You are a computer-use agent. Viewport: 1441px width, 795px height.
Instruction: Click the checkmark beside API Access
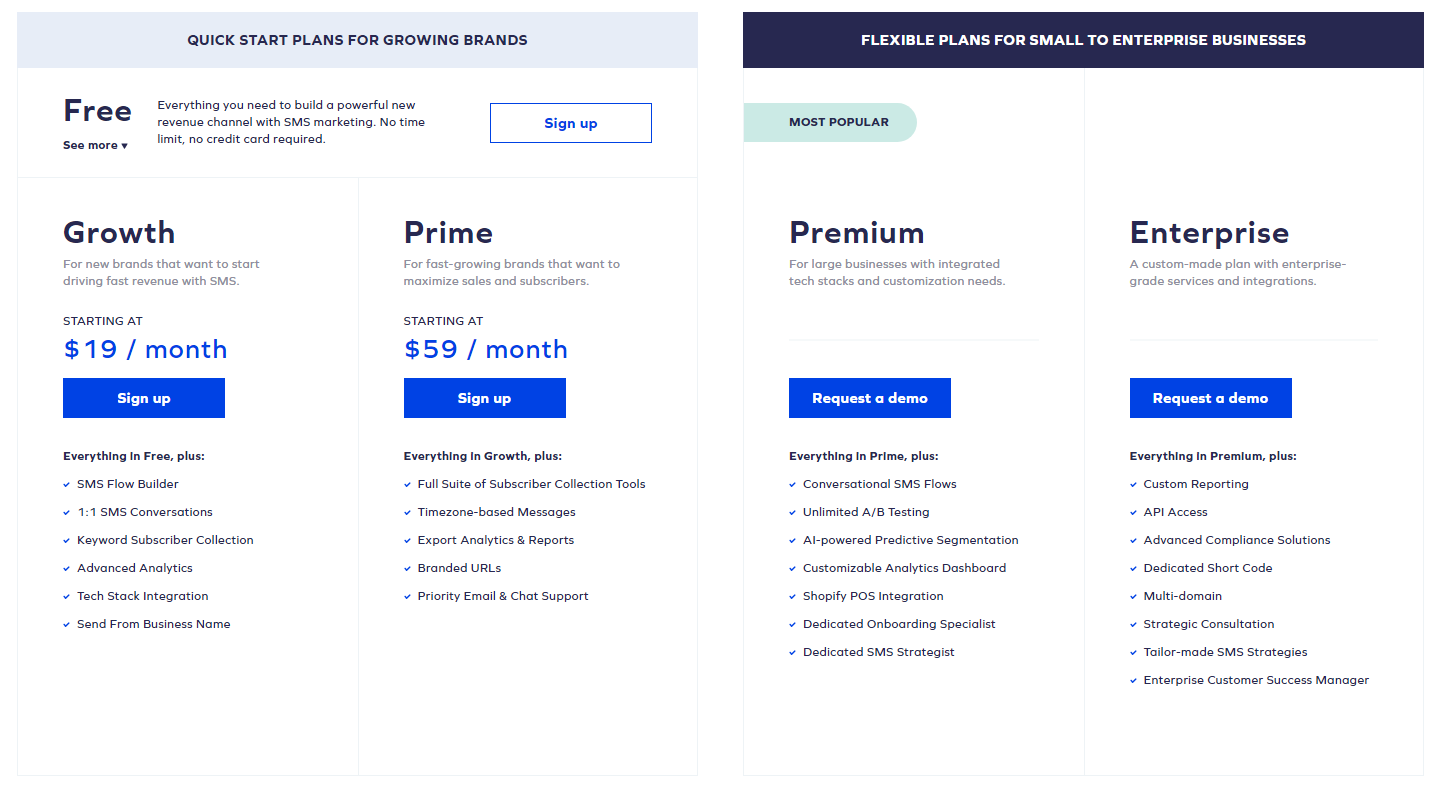[1134, 513]
